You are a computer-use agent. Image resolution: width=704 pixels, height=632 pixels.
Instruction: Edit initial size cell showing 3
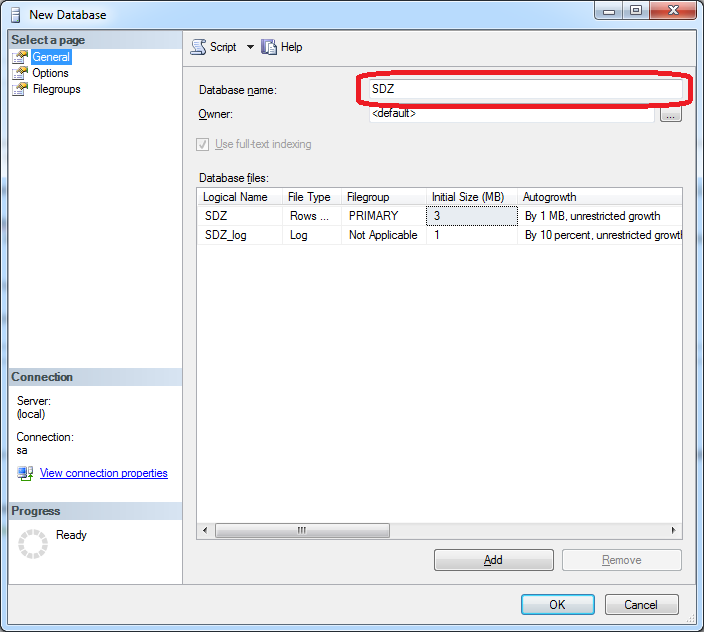pos(471,216)
